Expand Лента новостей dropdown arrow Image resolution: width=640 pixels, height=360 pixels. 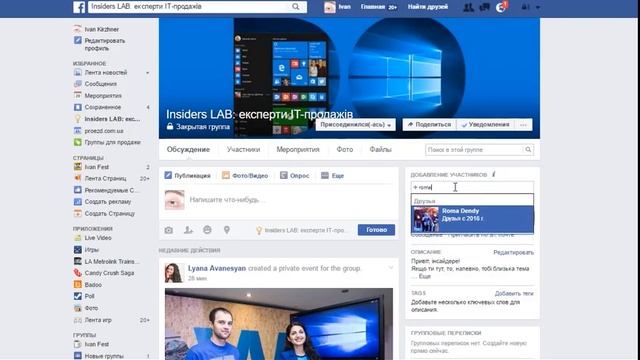coord(147,73)
